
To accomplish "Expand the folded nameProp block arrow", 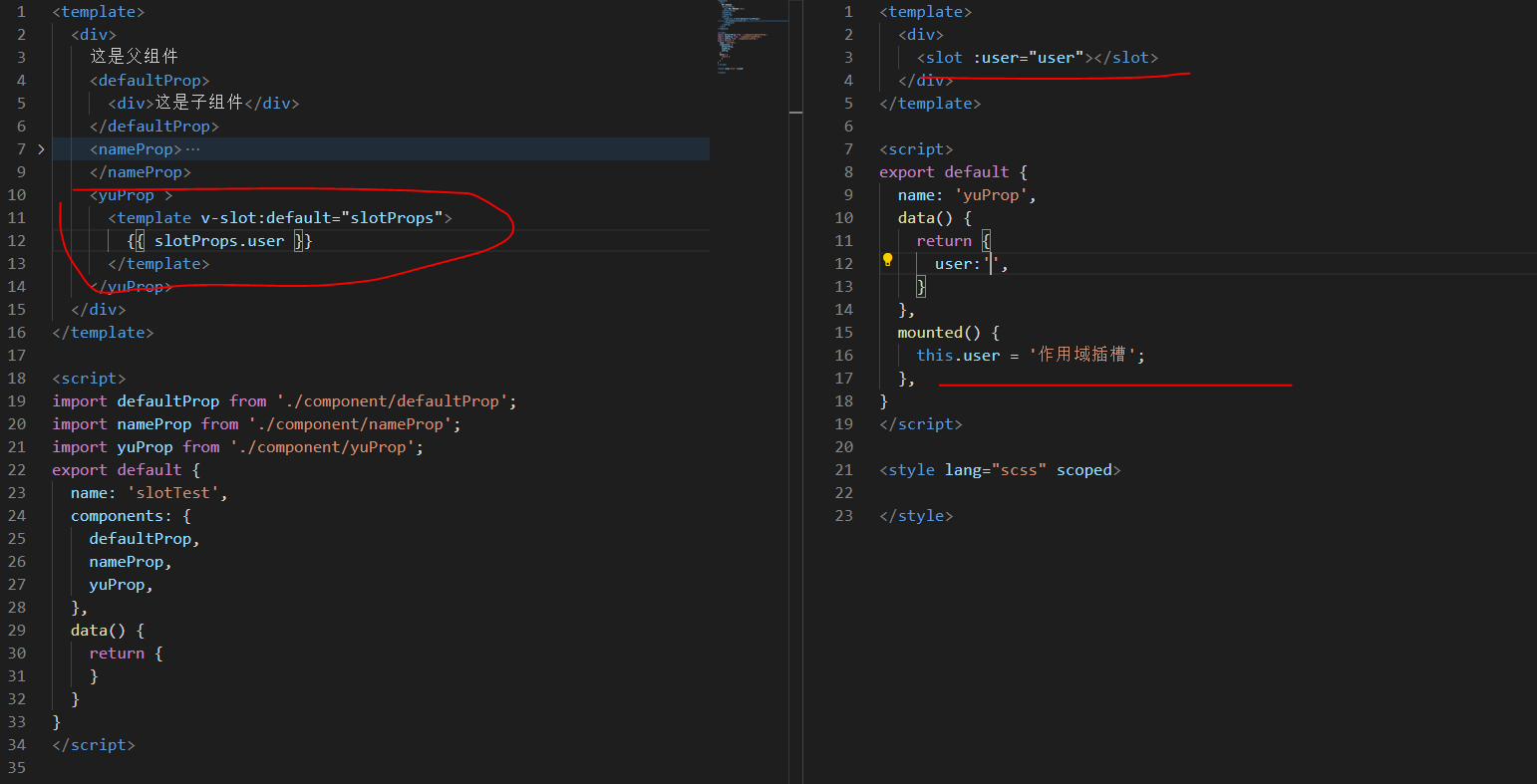I will [x=41, y=149].
